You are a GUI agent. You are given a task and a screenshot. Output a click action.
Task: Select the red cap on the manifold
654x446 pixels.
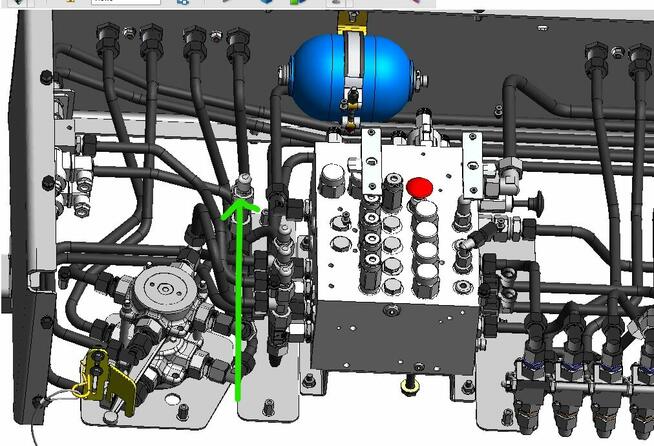pos(419,188)
